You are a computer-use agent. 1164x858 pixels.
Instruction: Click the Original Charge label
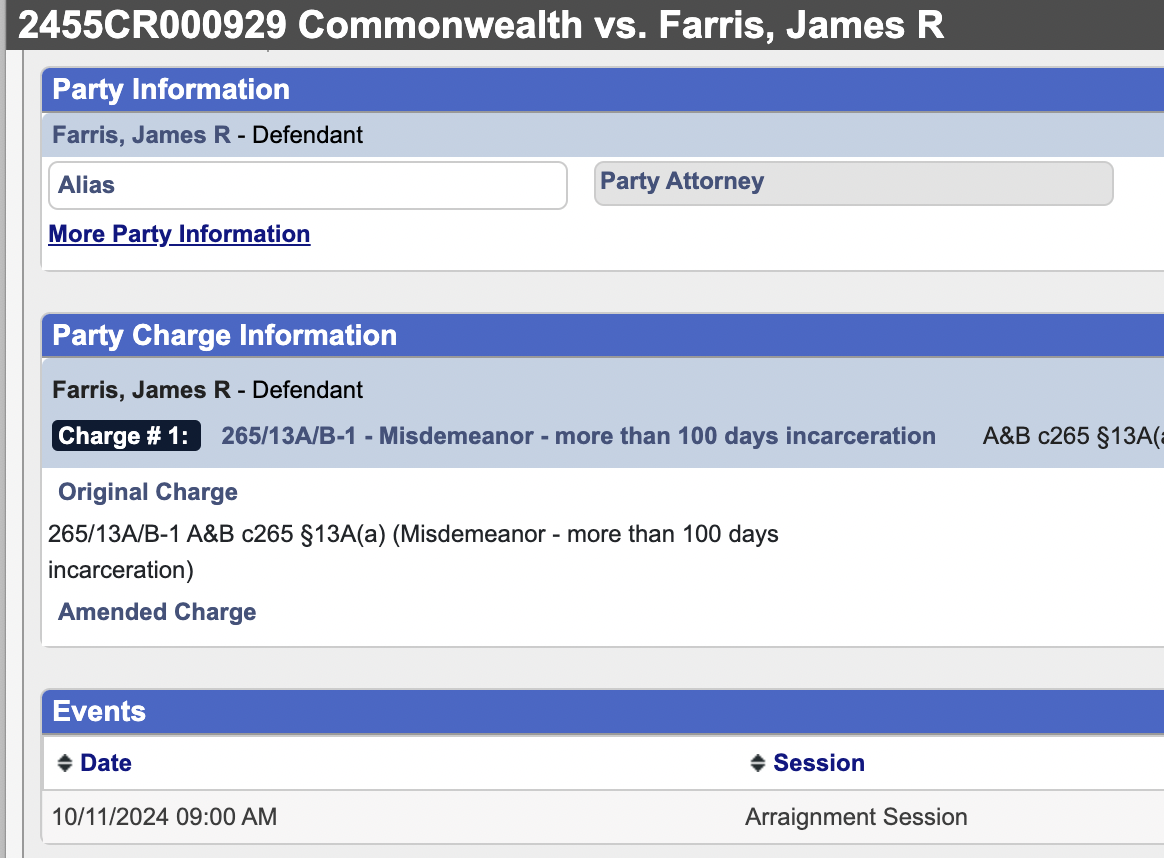148,492
